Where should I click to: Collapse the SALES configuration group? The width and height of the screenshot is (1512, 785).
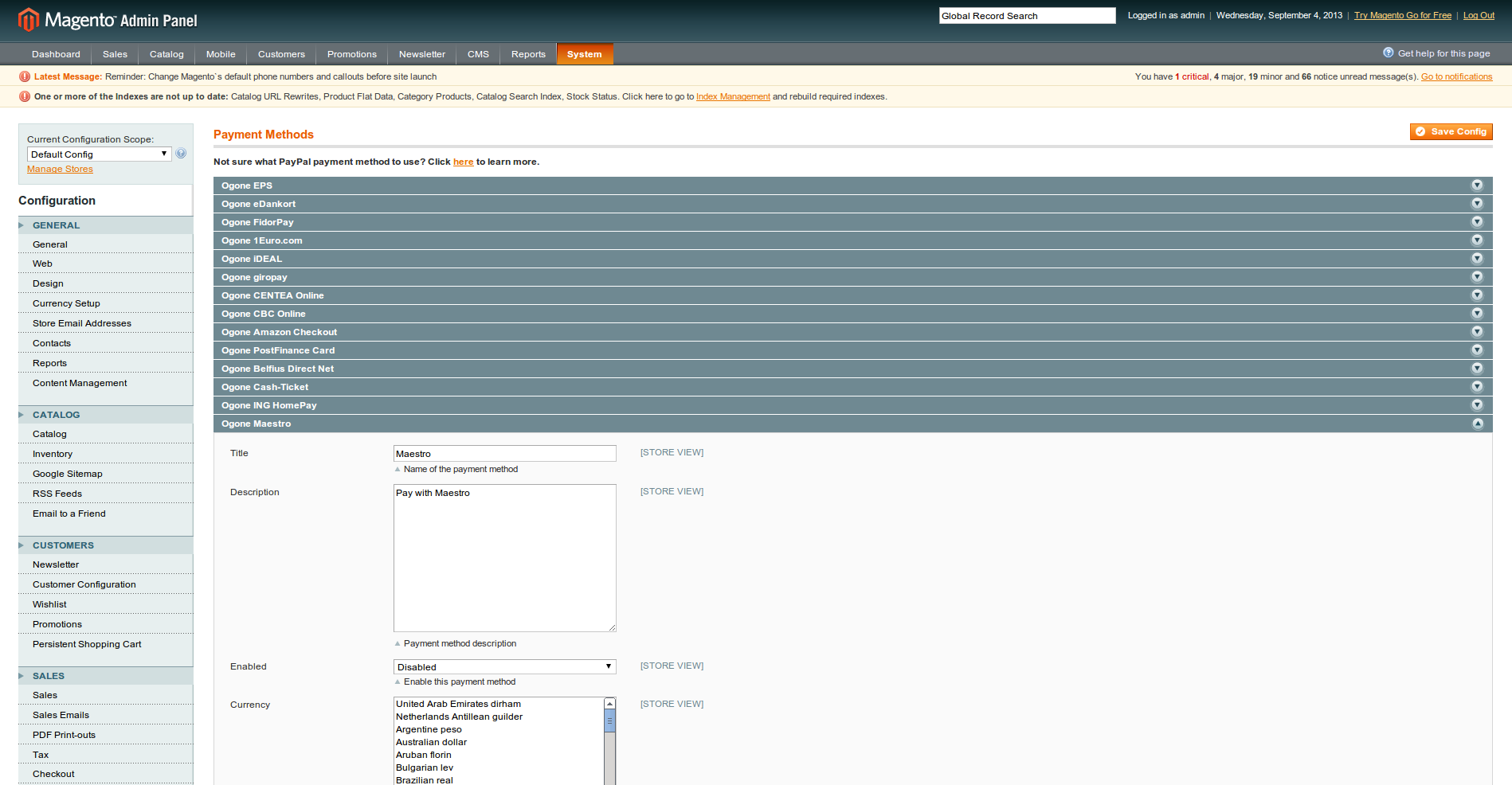105,676
